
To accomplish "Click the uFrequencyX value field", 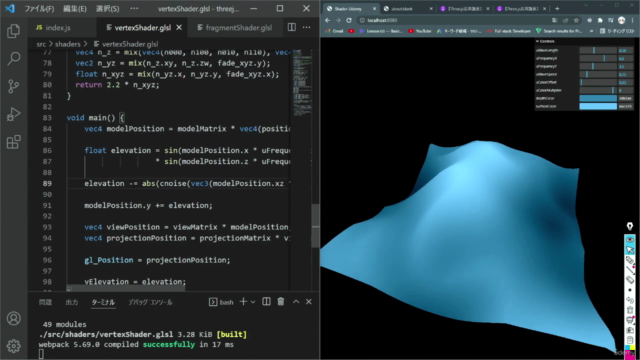I will 625,58.
